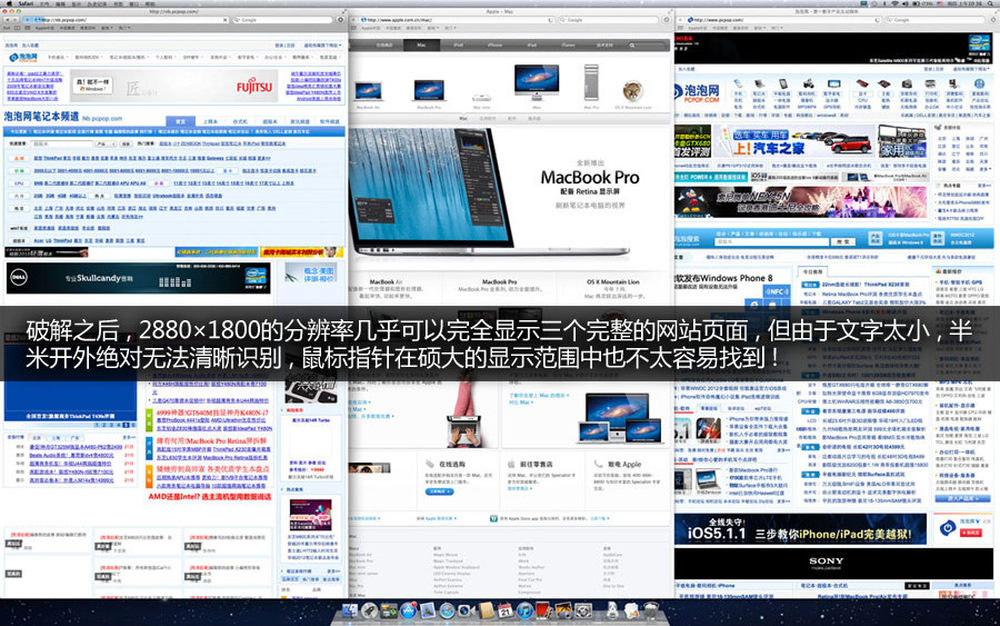Open the Calendar icon showing 21

(504, 611)
